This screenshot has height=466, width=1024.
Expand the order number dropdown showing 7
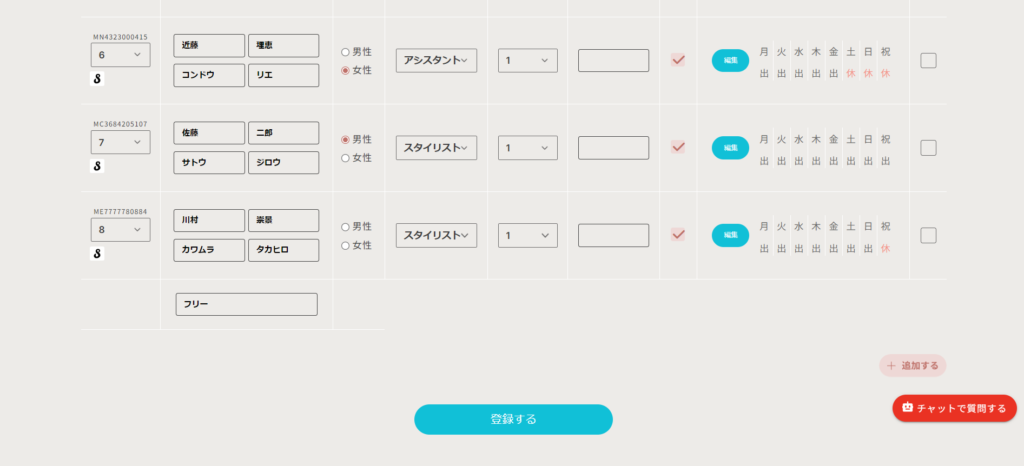pos(121,142)
